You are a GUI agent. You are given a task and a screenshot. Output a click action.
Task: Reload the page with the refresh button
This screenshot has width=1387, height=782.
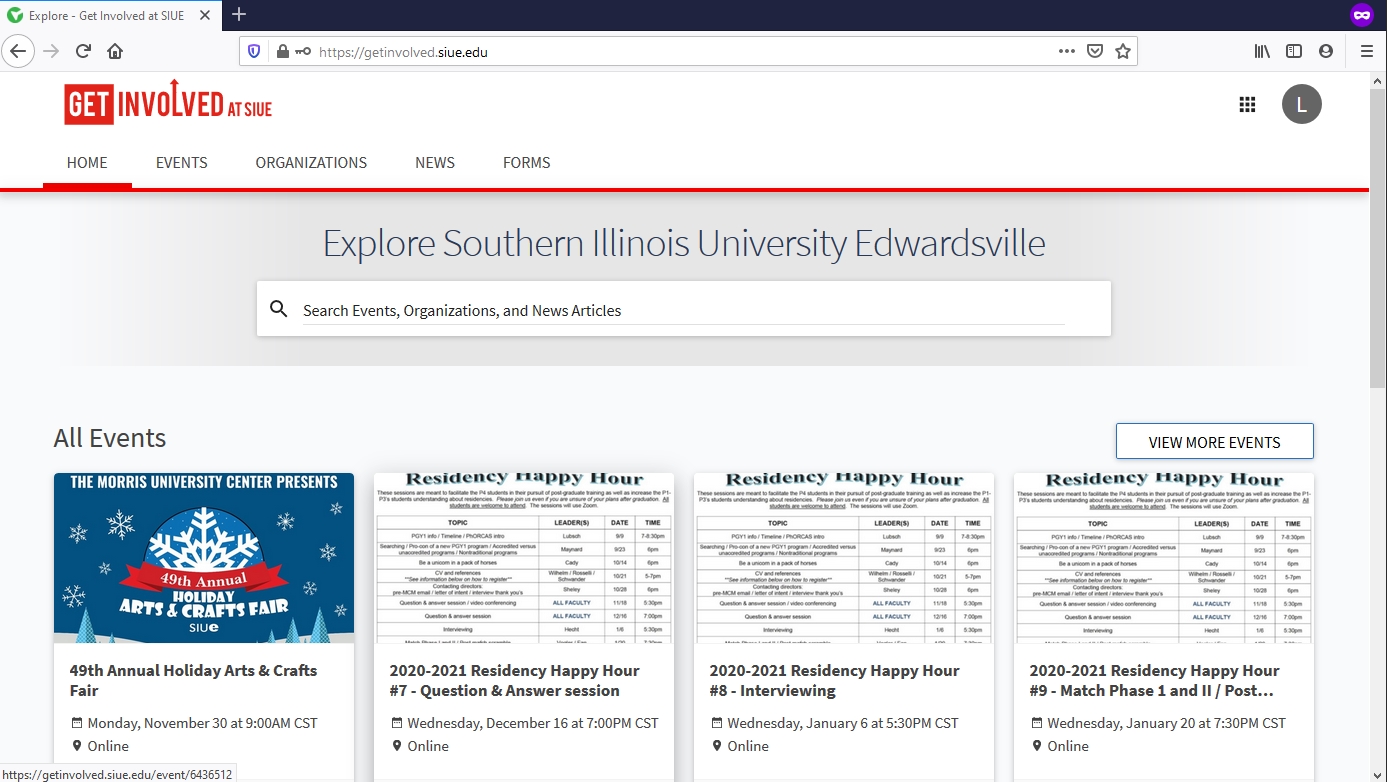pyautogui.click(x=84, y=51)
